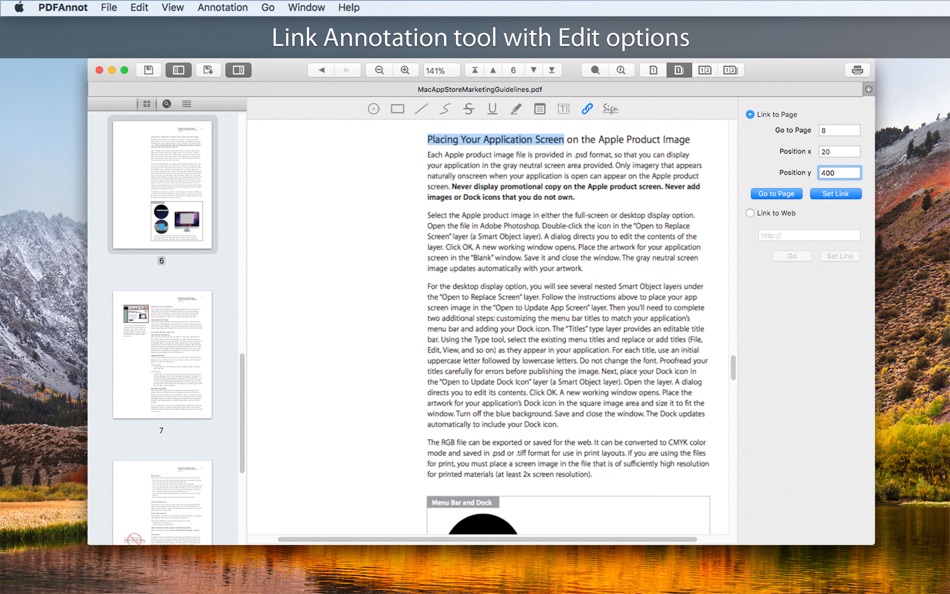Open page 7 thumbnail
Image resolution: width=950 pixels, height=594 pixels.
162,355
